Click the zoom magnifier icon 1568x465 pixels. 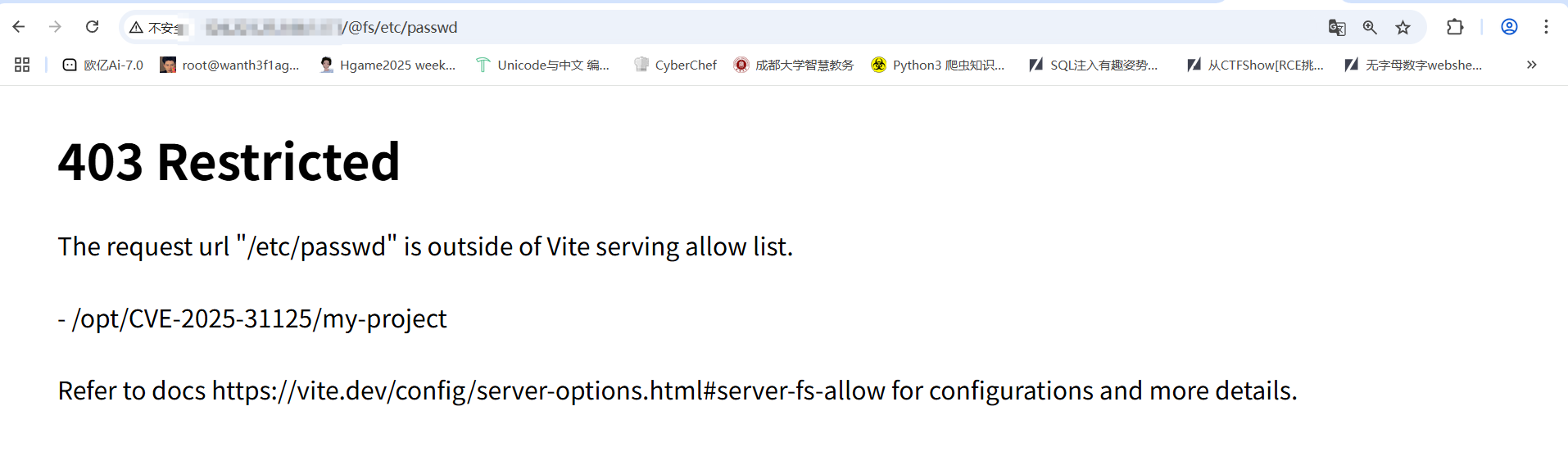point(1370,27)
